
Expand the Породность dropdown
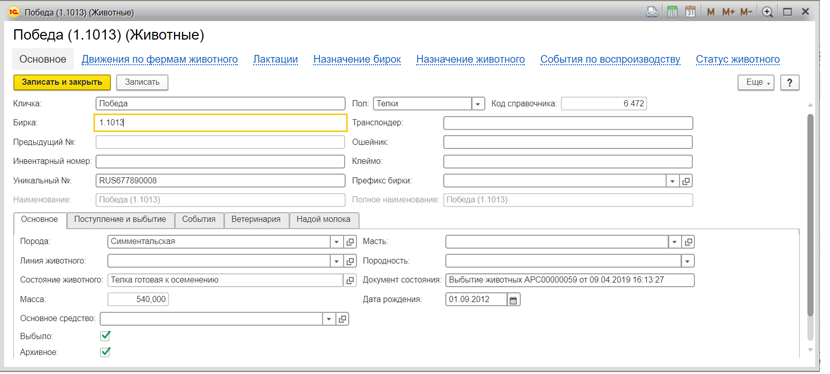[688, 261]
